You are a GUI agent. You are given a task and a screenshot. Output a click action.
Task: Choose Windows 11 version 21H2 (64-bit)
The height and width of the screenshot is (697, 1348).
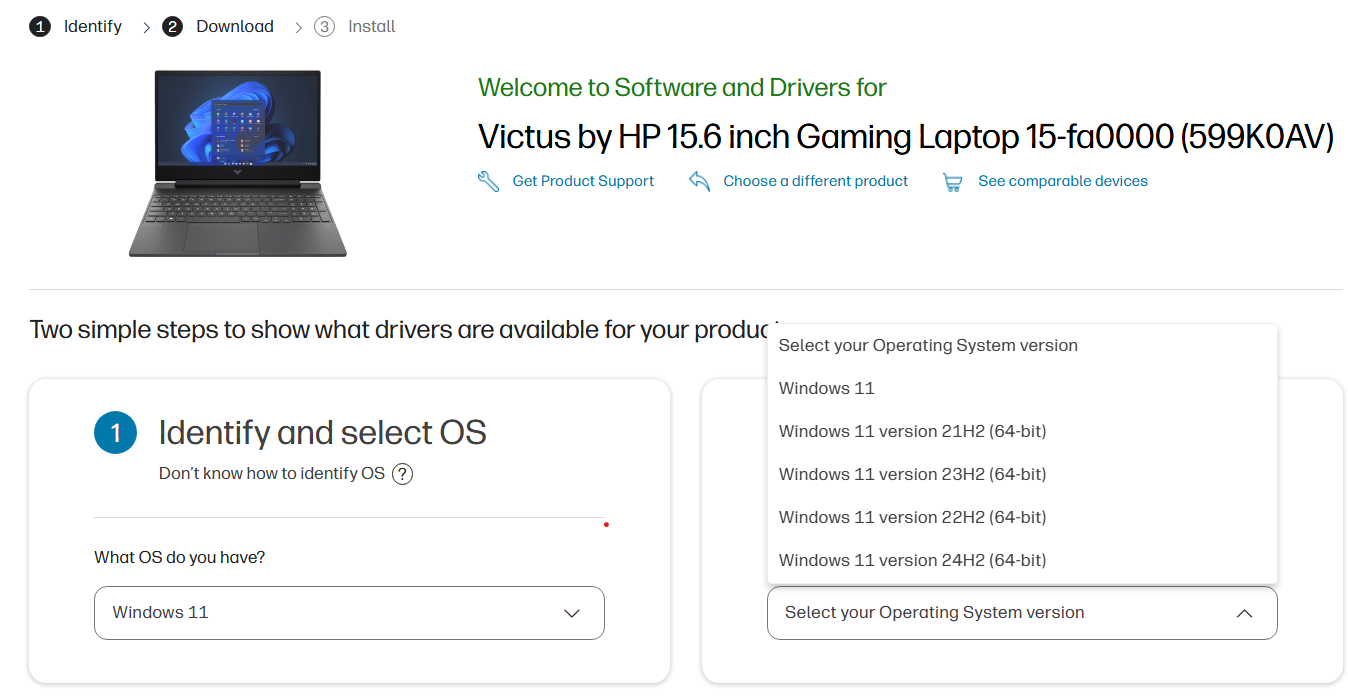[x=1022, y=432]
